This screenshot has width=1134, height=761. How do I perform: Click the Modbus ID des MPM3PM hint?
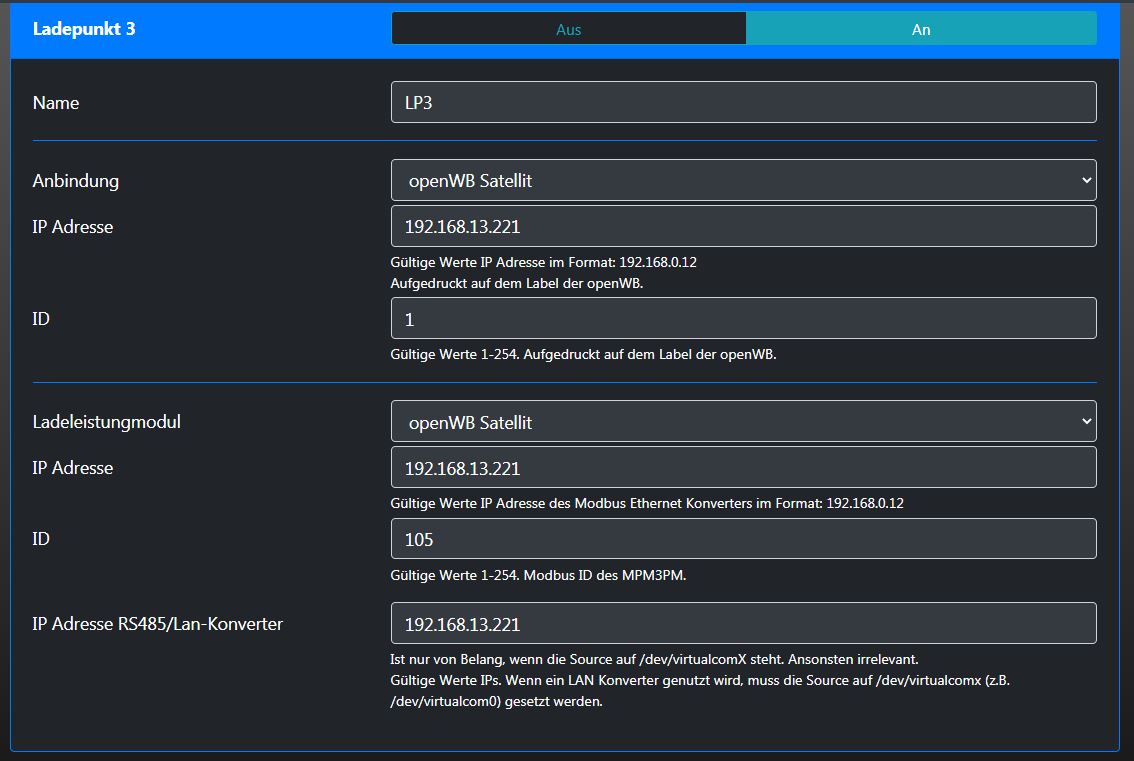538,575
